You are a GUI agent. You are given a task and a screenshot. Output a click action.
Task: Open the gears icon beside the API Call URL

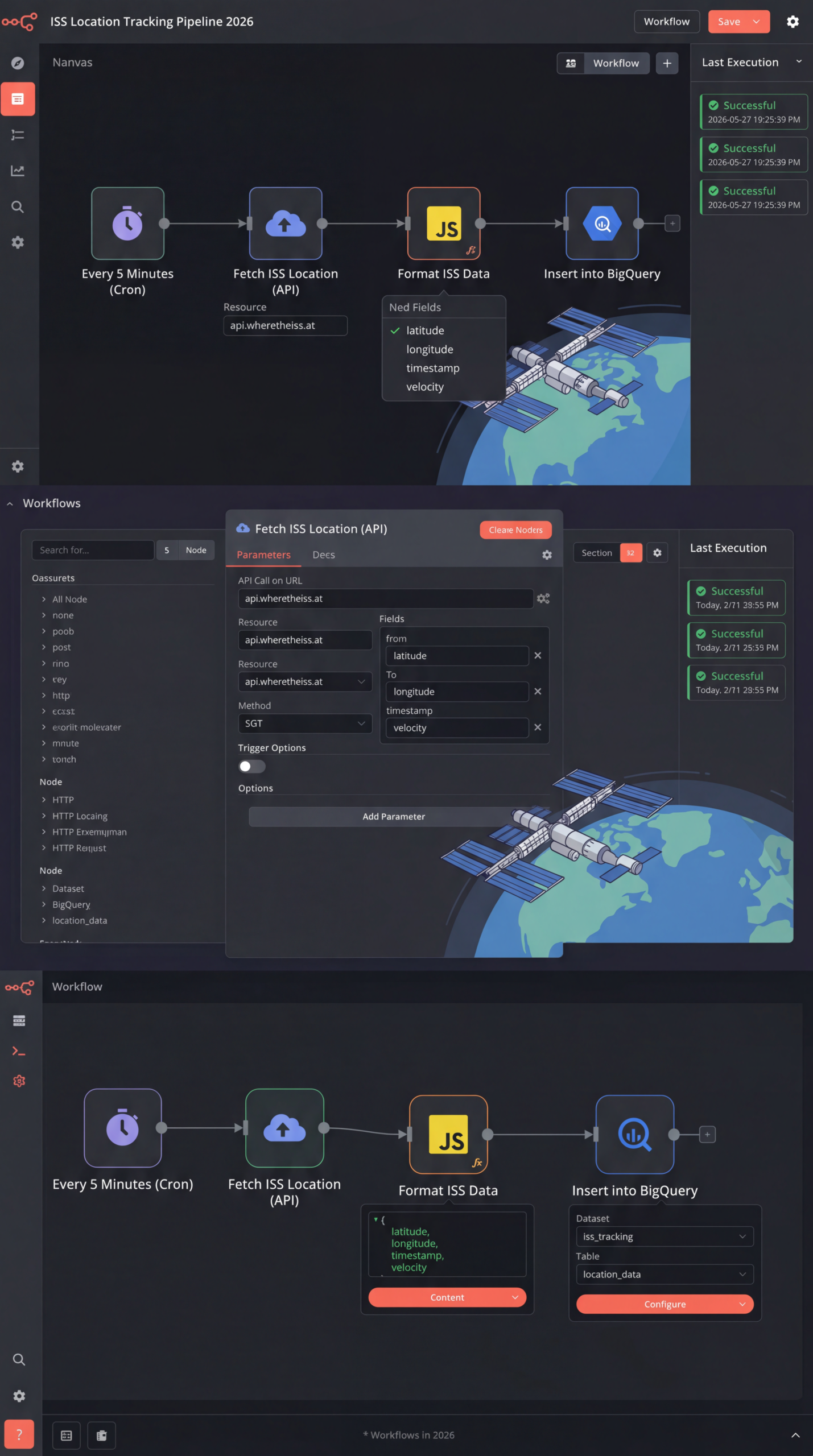tap(543, 598)
